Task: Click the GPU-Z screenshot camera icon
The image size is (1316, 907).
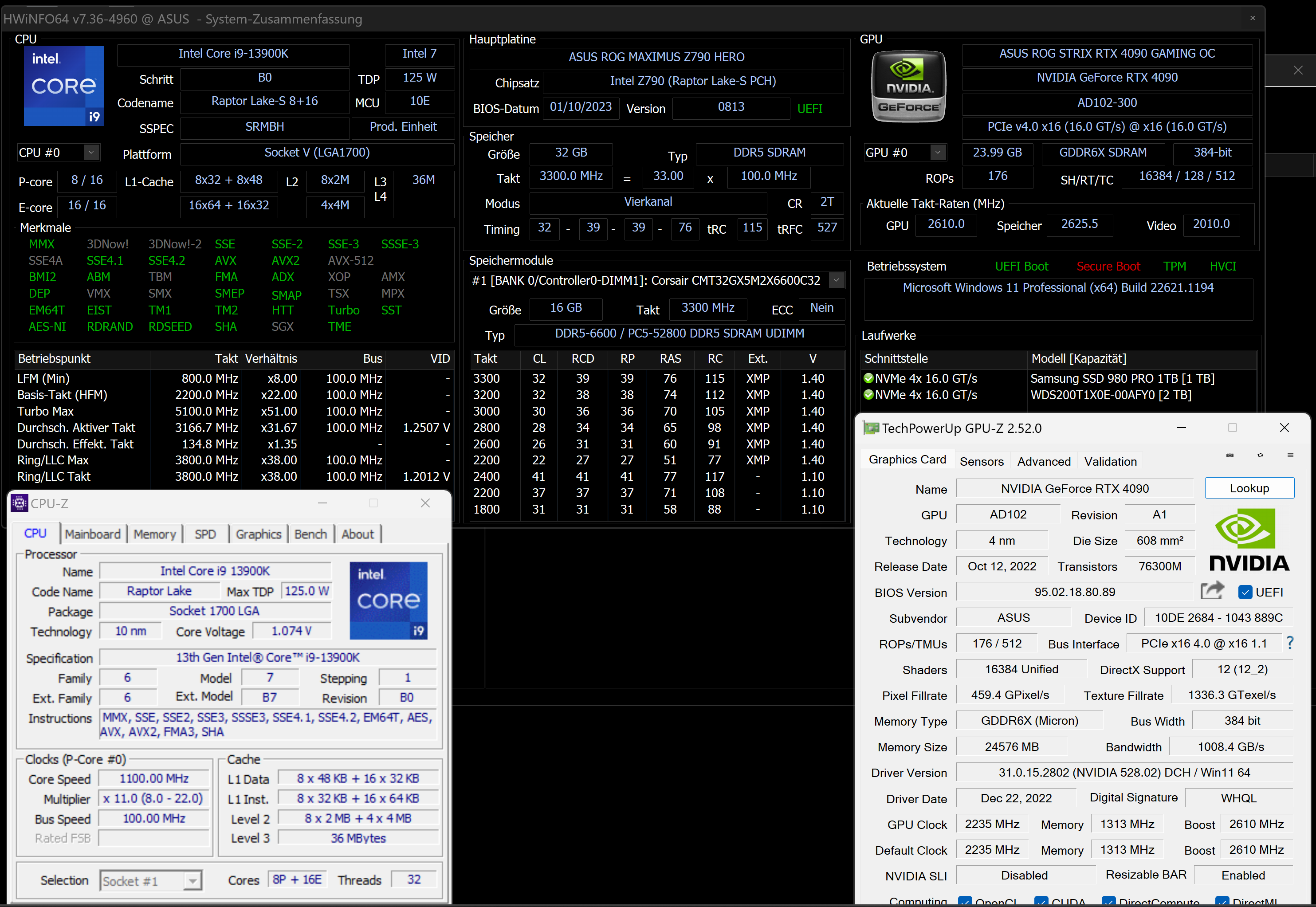Action: click(x=1230, y=455)
